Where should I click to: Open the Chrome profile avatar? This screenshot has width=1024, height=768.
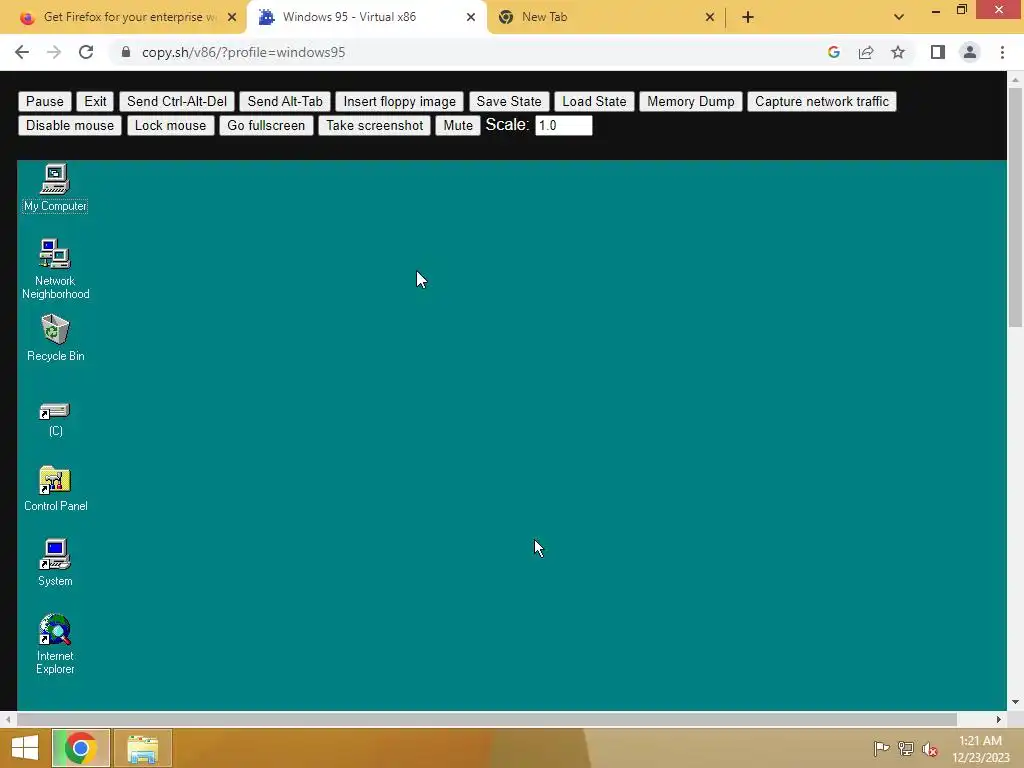(x=970, y=52)
